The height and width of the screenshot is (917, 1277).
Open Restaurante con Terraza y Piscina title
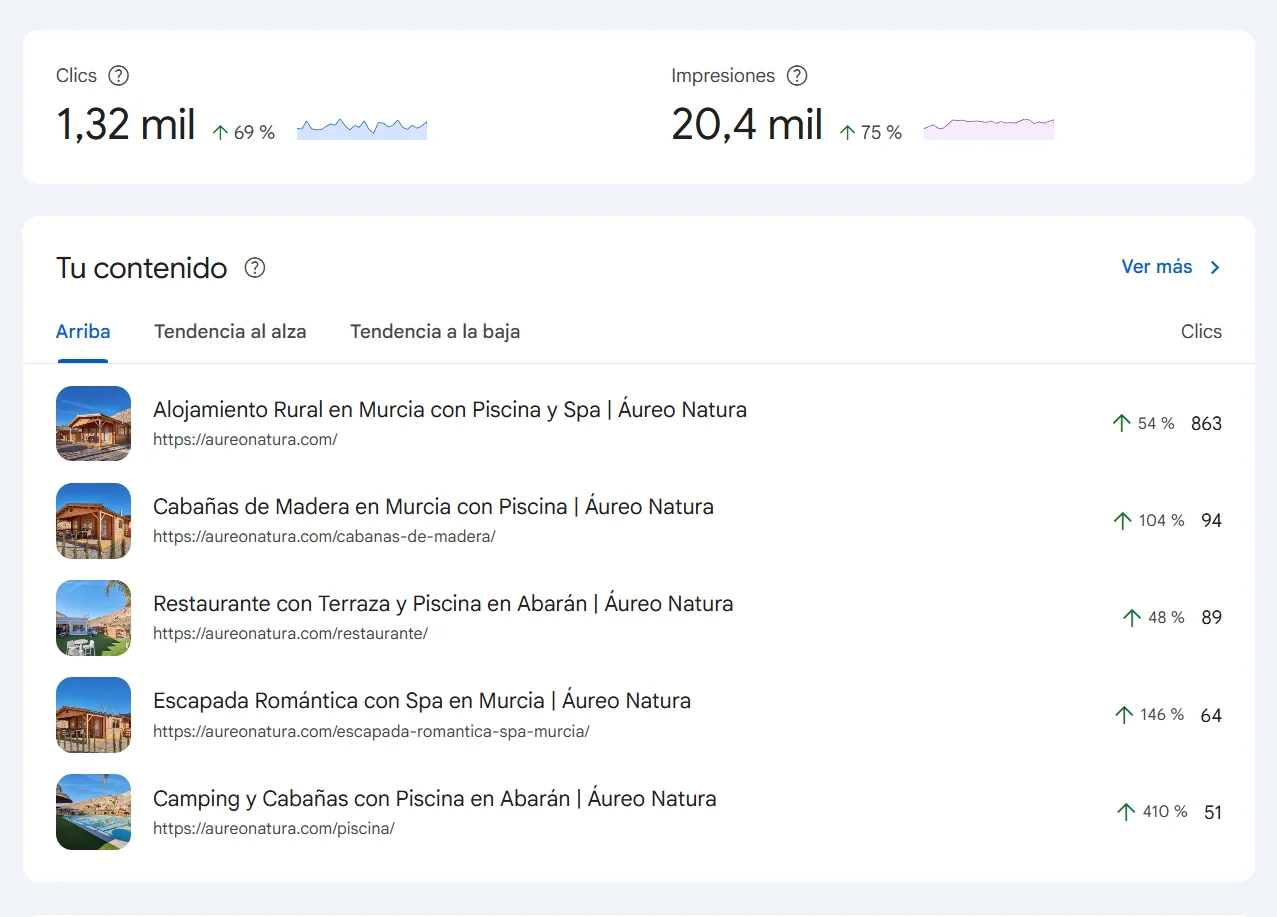click(x=443, y=604)
